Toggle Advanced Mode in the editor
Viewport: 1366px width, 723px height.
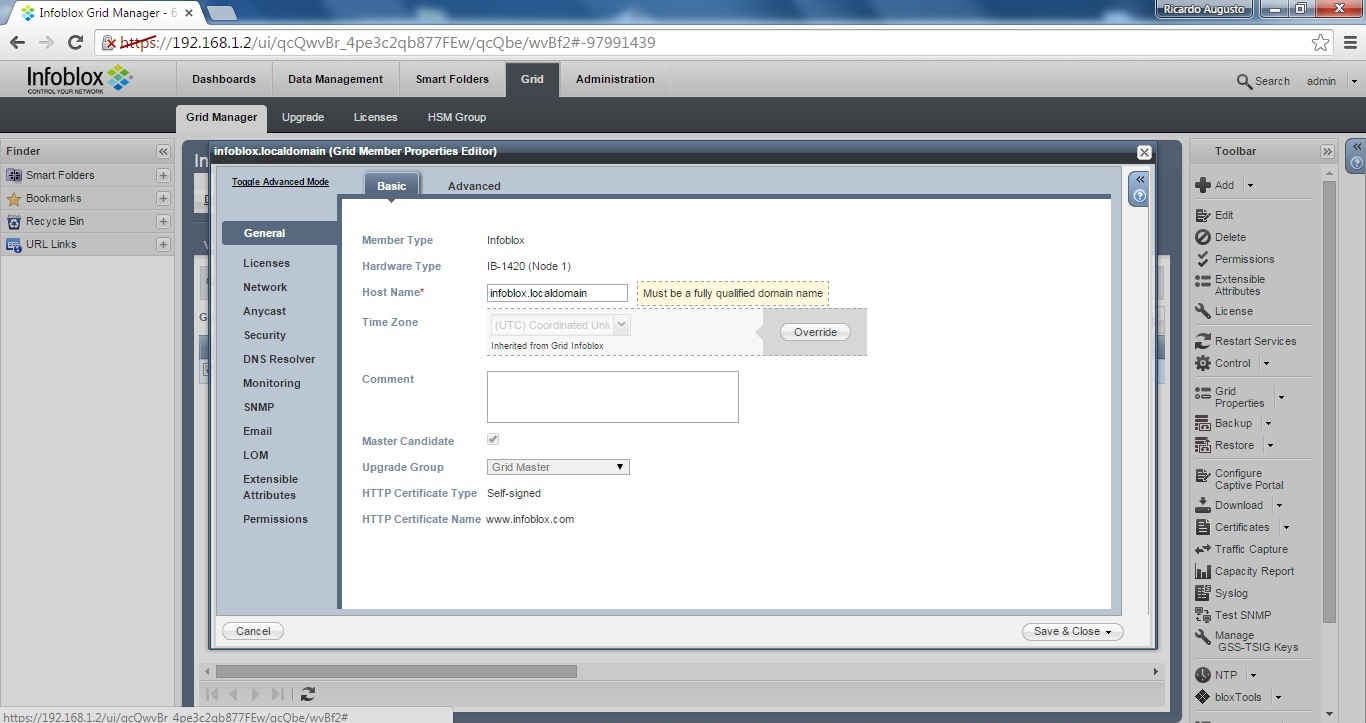click(280, 182)
